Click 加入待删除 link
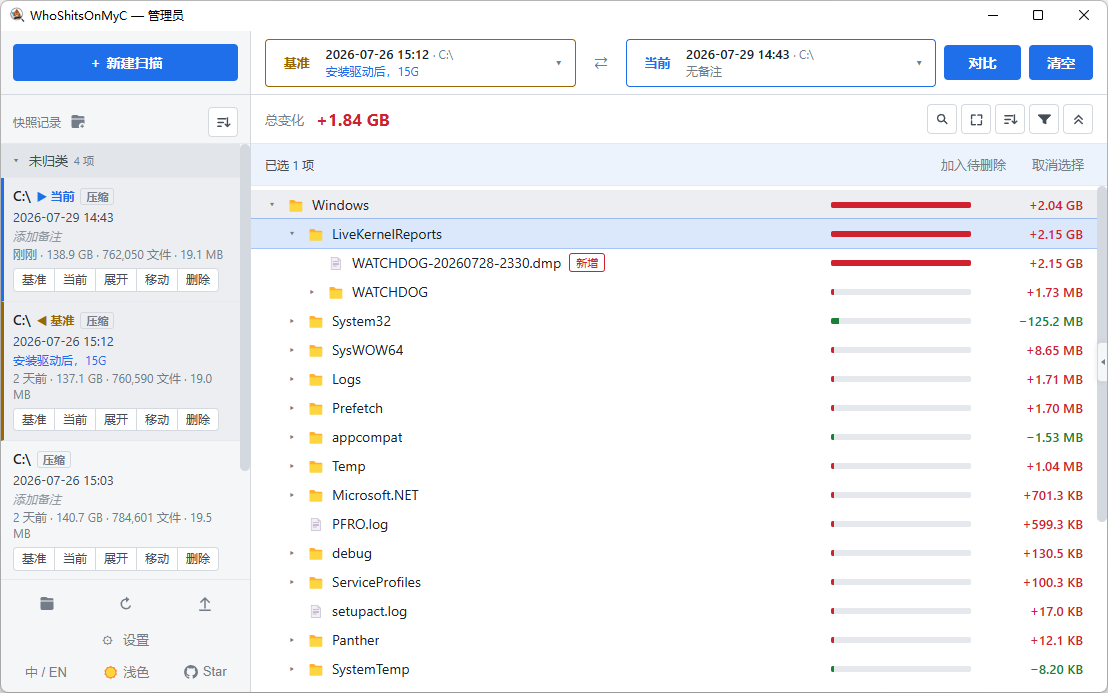 click(x=973, y=165)
